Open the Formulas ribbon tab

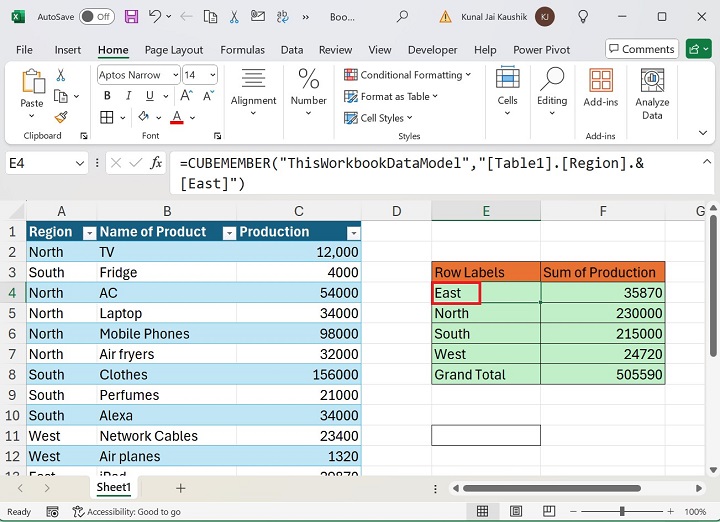coord(242,50)
